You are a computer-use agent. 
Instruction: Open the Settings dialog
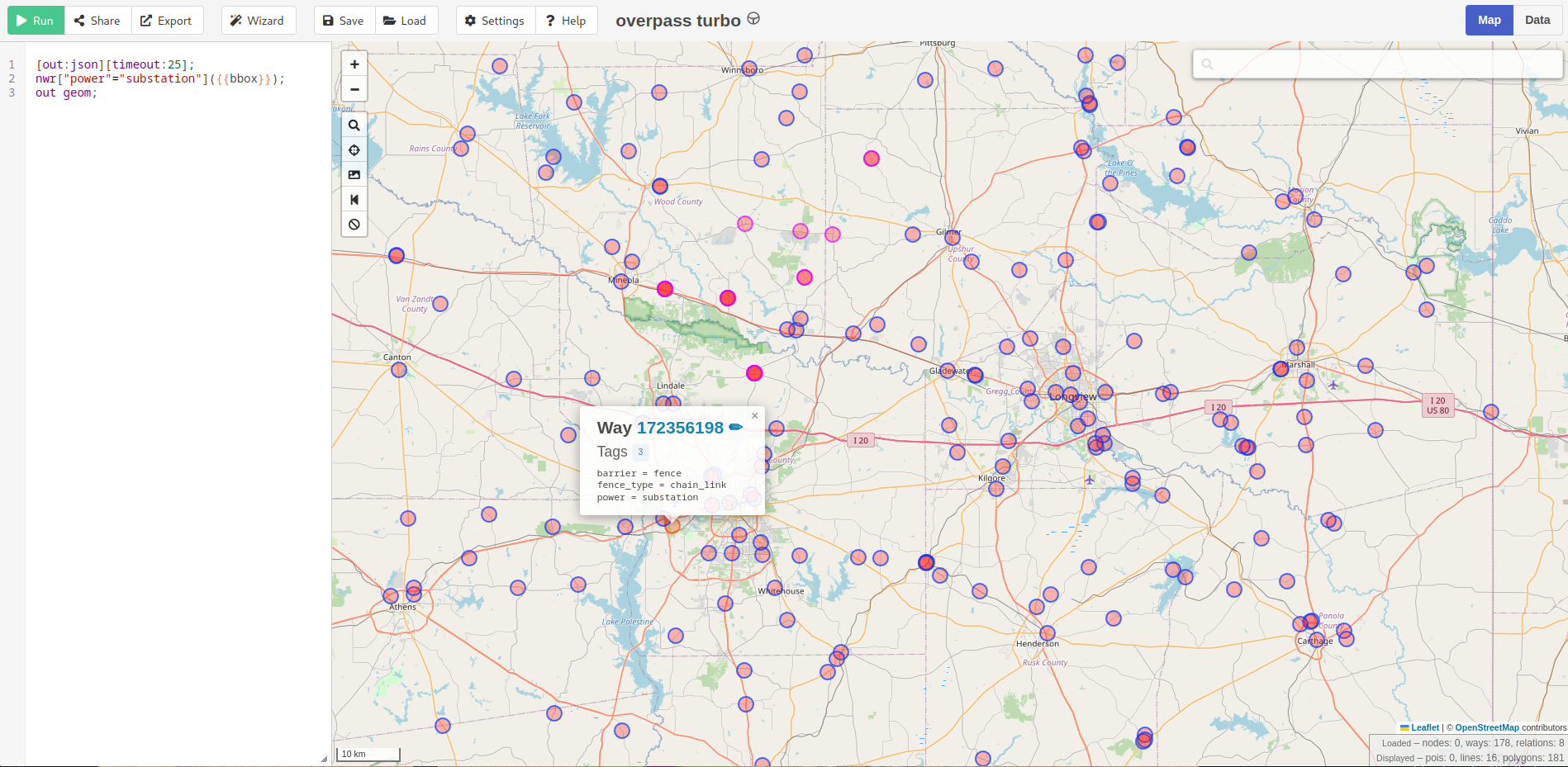click(495, 21)
